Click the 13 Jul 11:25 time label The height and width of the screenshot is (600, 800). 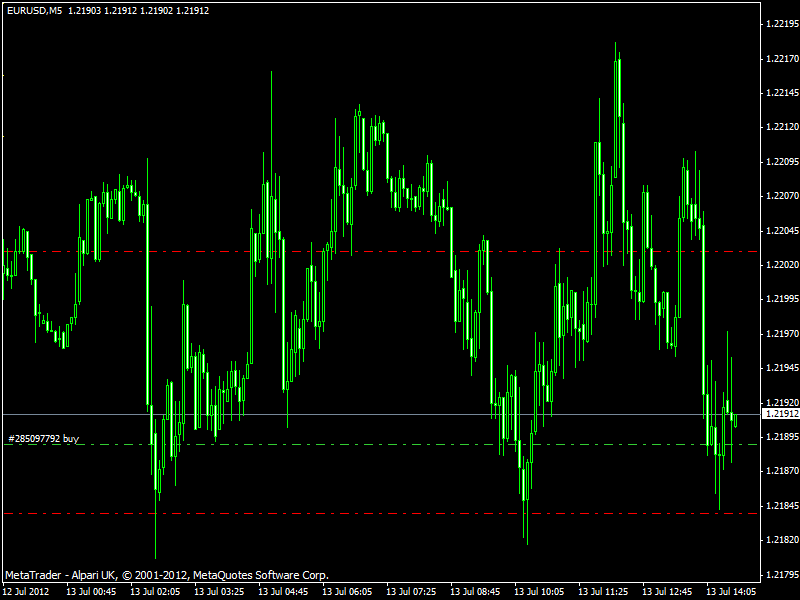(x=604, y=592)
